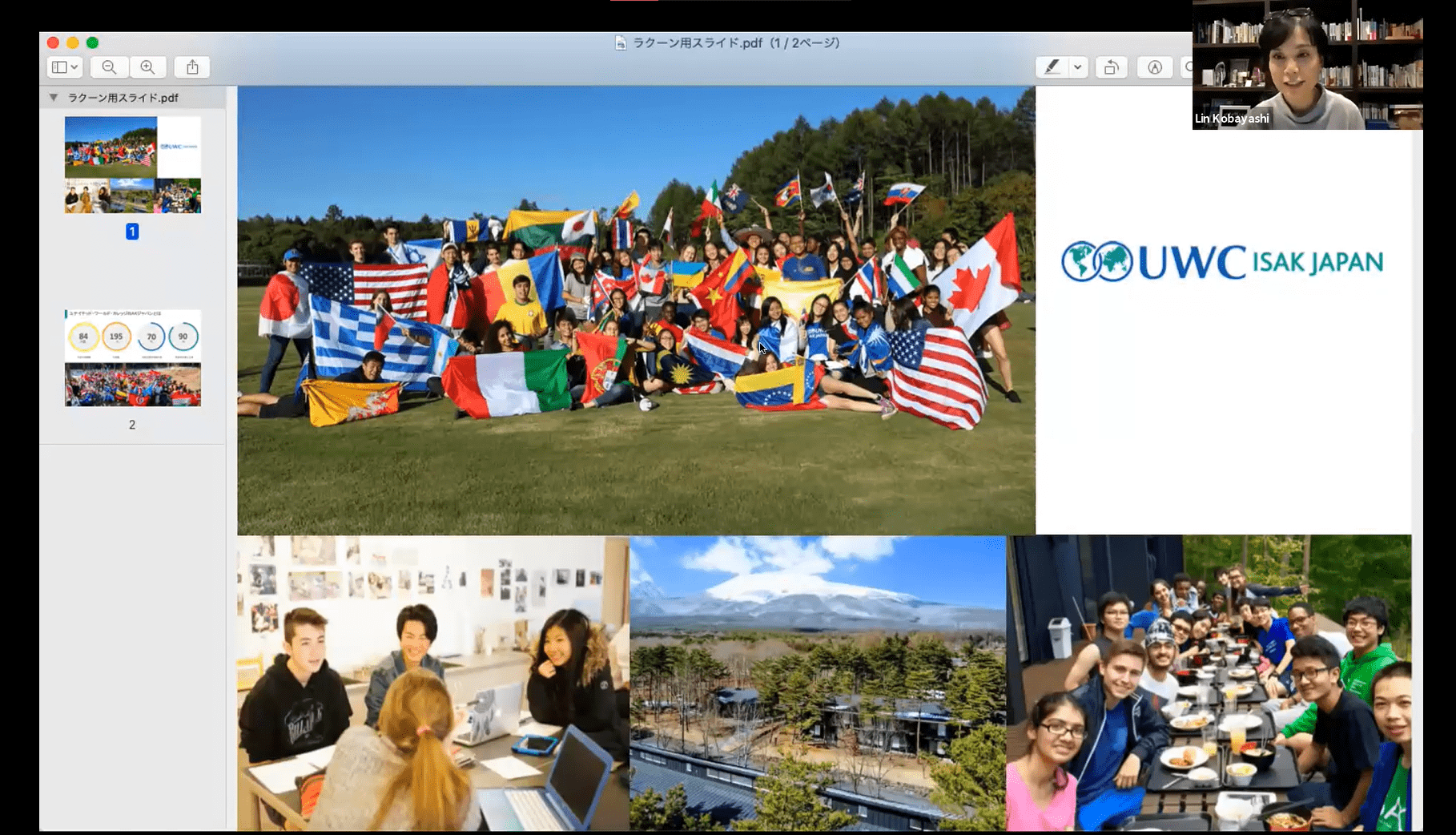Click the Mount Asama campus photo
Screen dimensions: 1456x835
pos(818,684)
